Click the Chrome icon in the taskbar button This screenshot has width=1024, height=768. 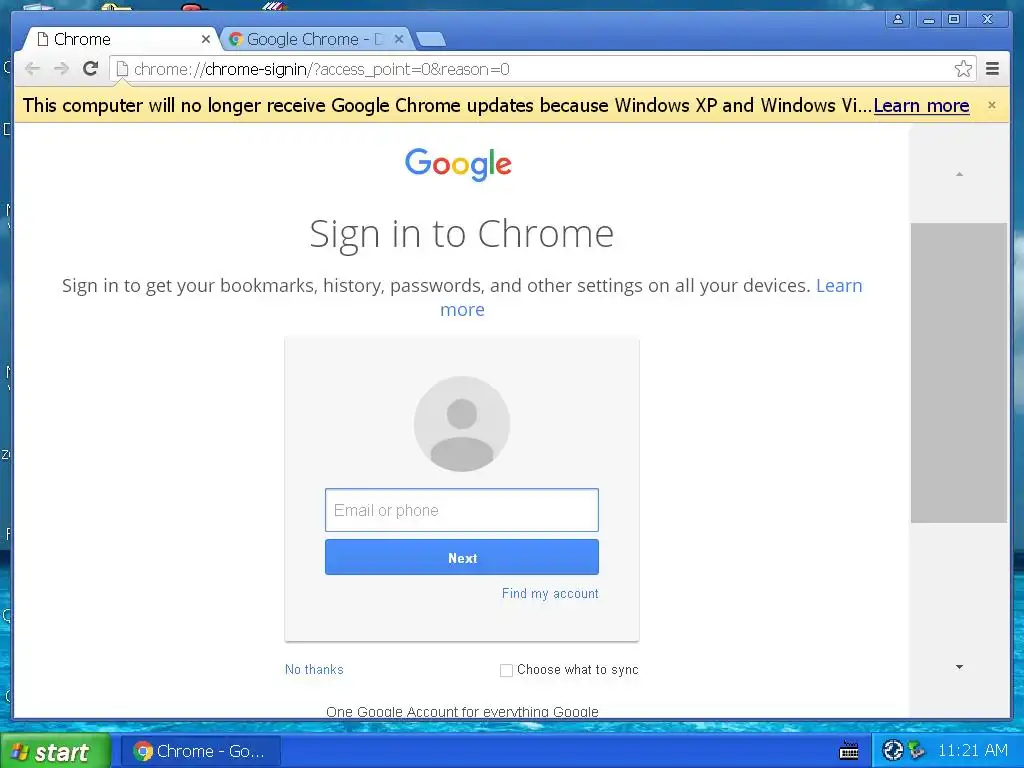(x=143, y=751)
